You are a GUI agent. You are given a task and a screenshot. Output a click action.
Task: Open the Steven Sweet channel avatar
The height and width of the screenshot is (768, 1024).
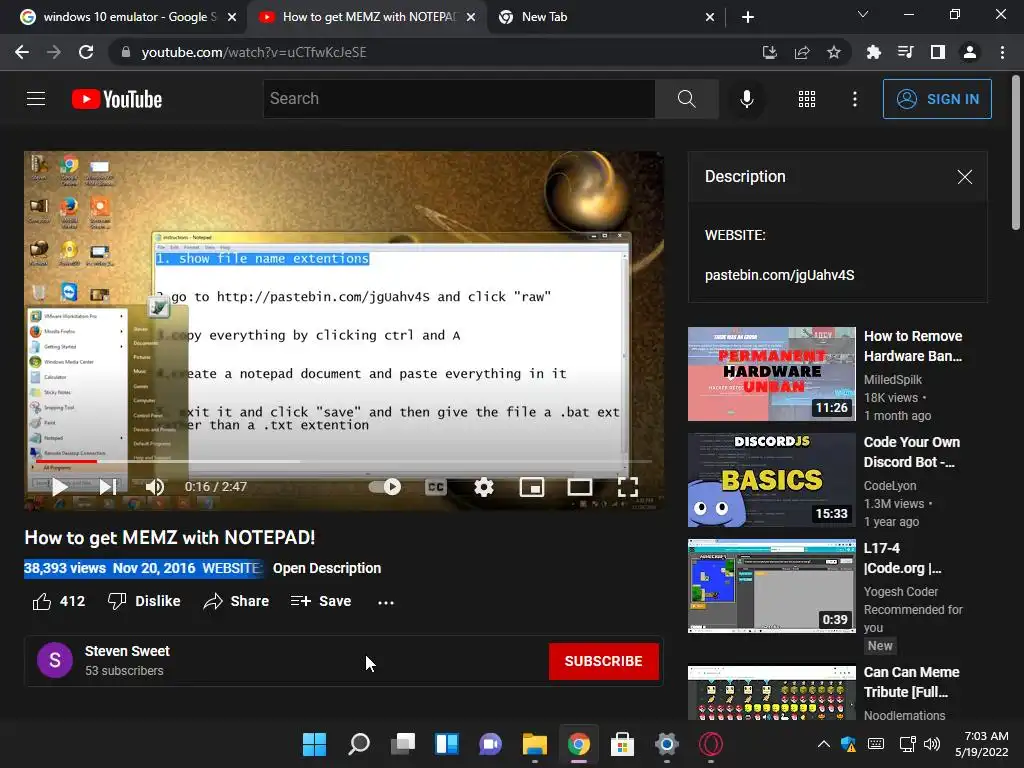point(55,660)
